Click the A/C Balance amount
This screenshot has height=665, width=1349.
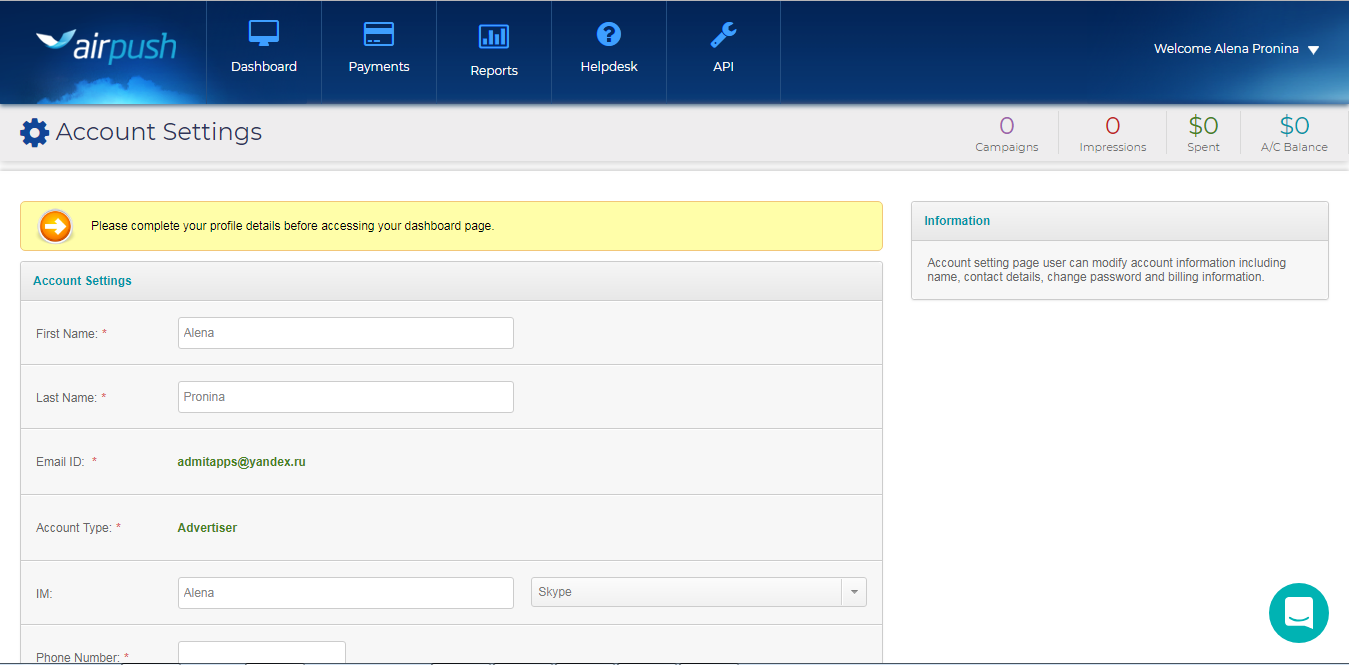pyautogui.click(x=1294, y=126)
